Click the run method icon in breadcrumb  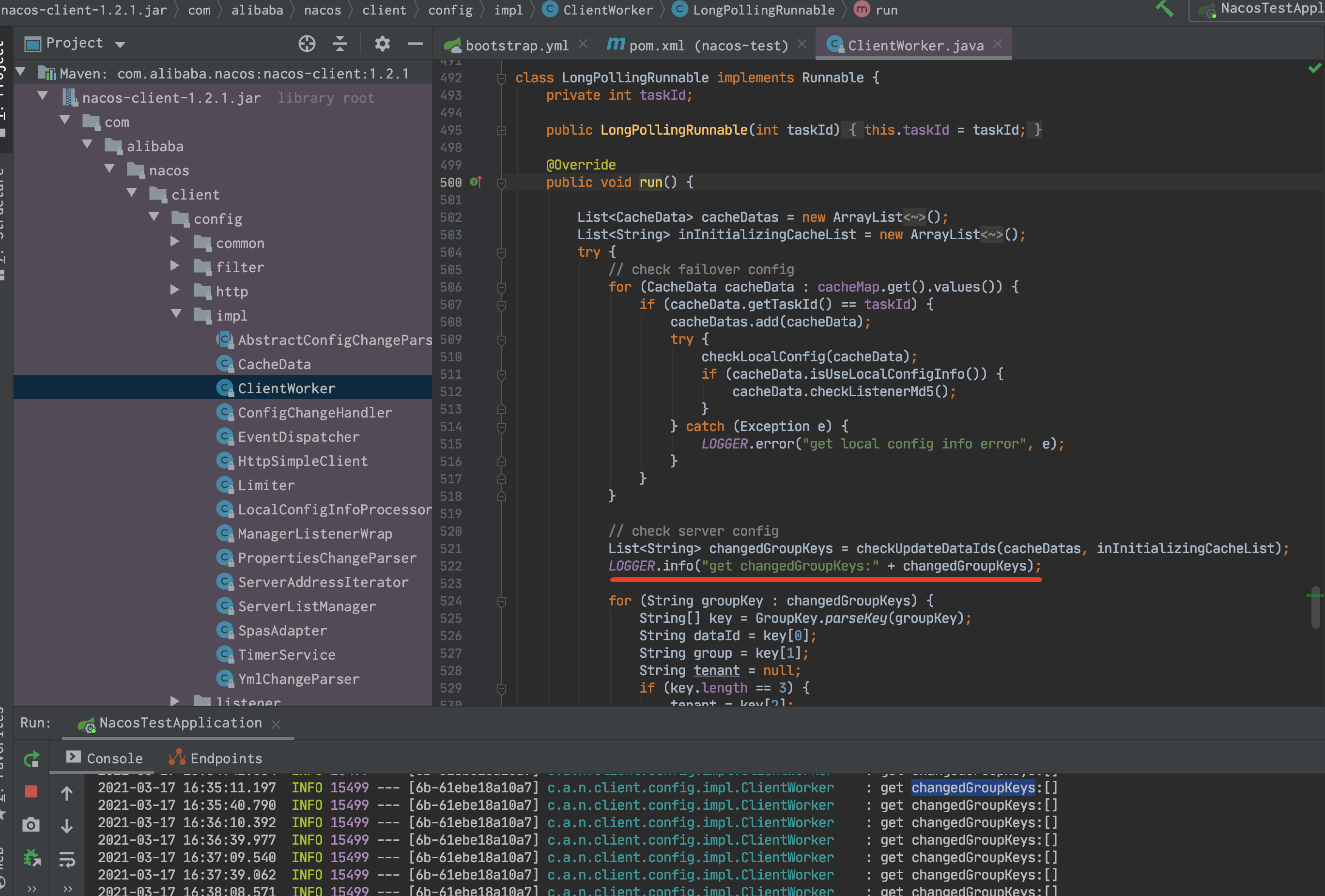[862, 9]
